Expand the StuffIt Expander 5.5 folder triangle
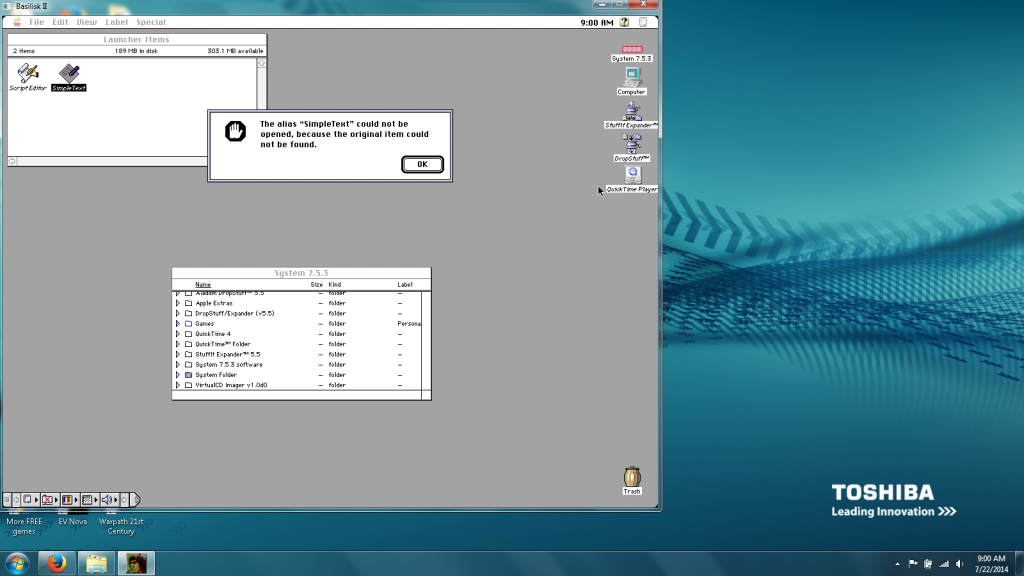The height and width of the screenshot is (576, 1024). coord(178,355)
